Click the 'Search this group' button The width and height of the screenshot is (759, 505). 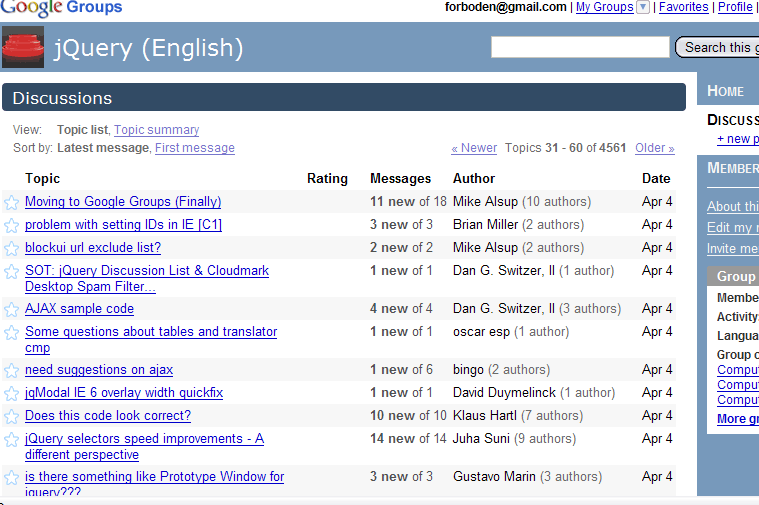pos(717,47)
